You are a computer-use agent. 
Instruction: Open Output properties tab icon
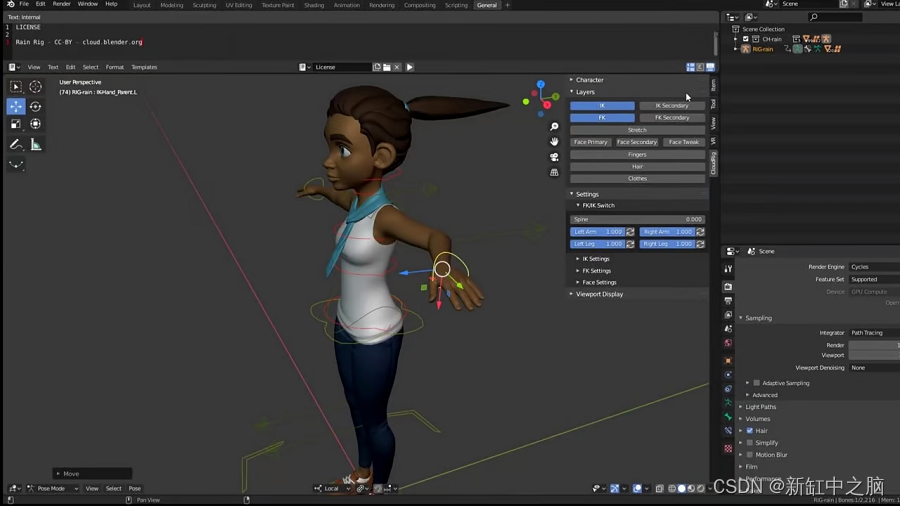tap(728, 301)
